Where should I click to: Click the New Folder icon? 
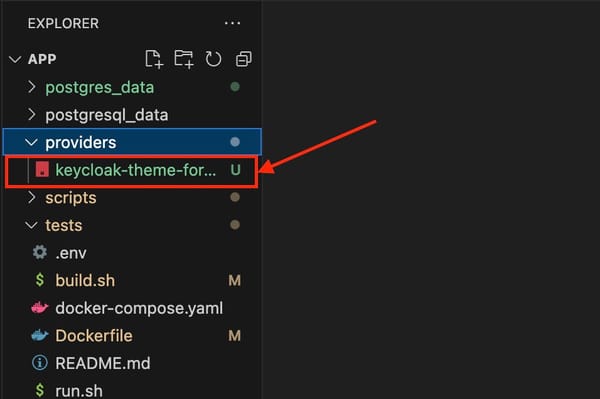pos(184,59)
